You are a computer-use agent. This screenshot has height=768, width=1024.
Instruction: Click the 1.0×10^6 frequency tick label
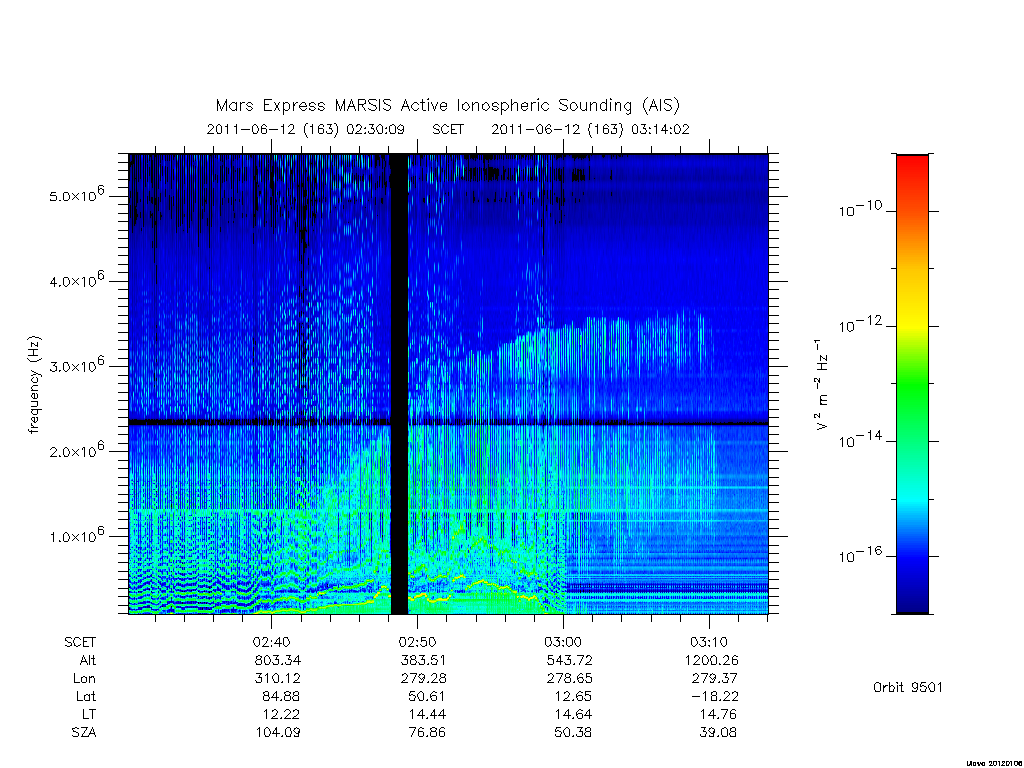coord(76,536)
